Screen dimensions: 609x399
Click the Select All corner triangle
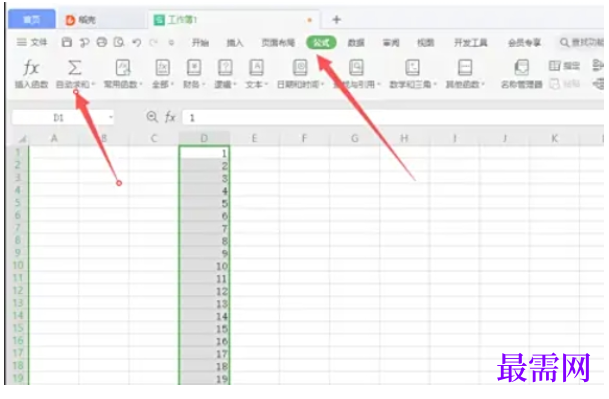click(23, 138)
